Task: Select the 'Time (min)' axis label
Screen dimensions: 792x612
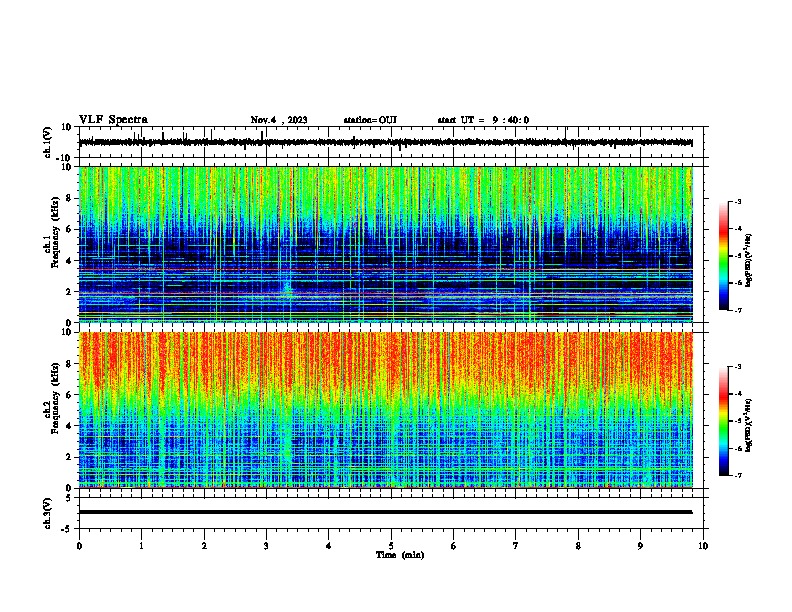Action: tap(400, 555)
